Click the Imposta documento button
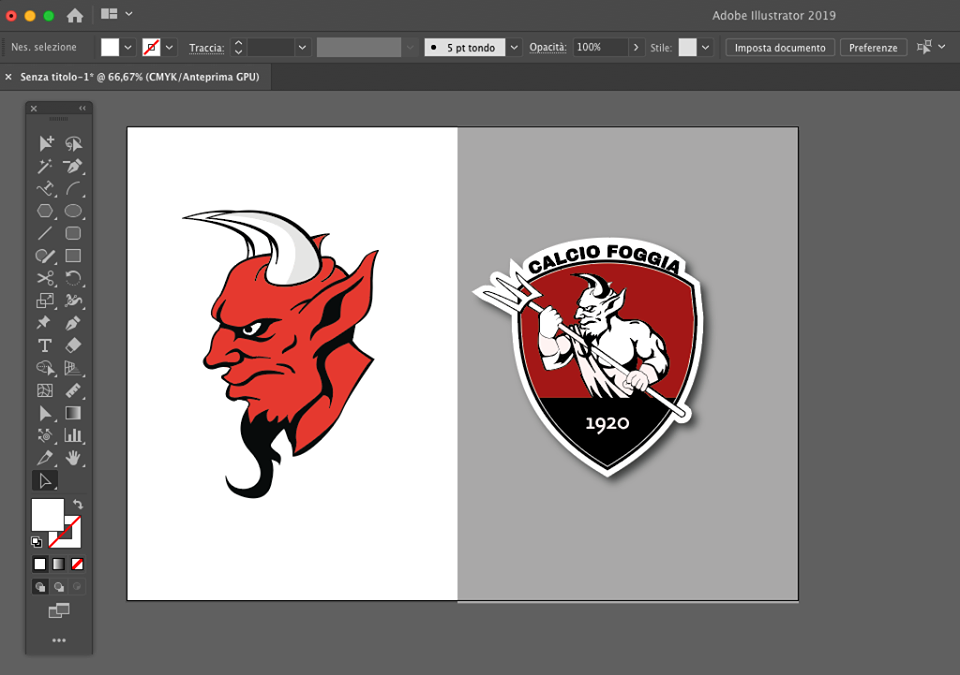 (780, 47)
